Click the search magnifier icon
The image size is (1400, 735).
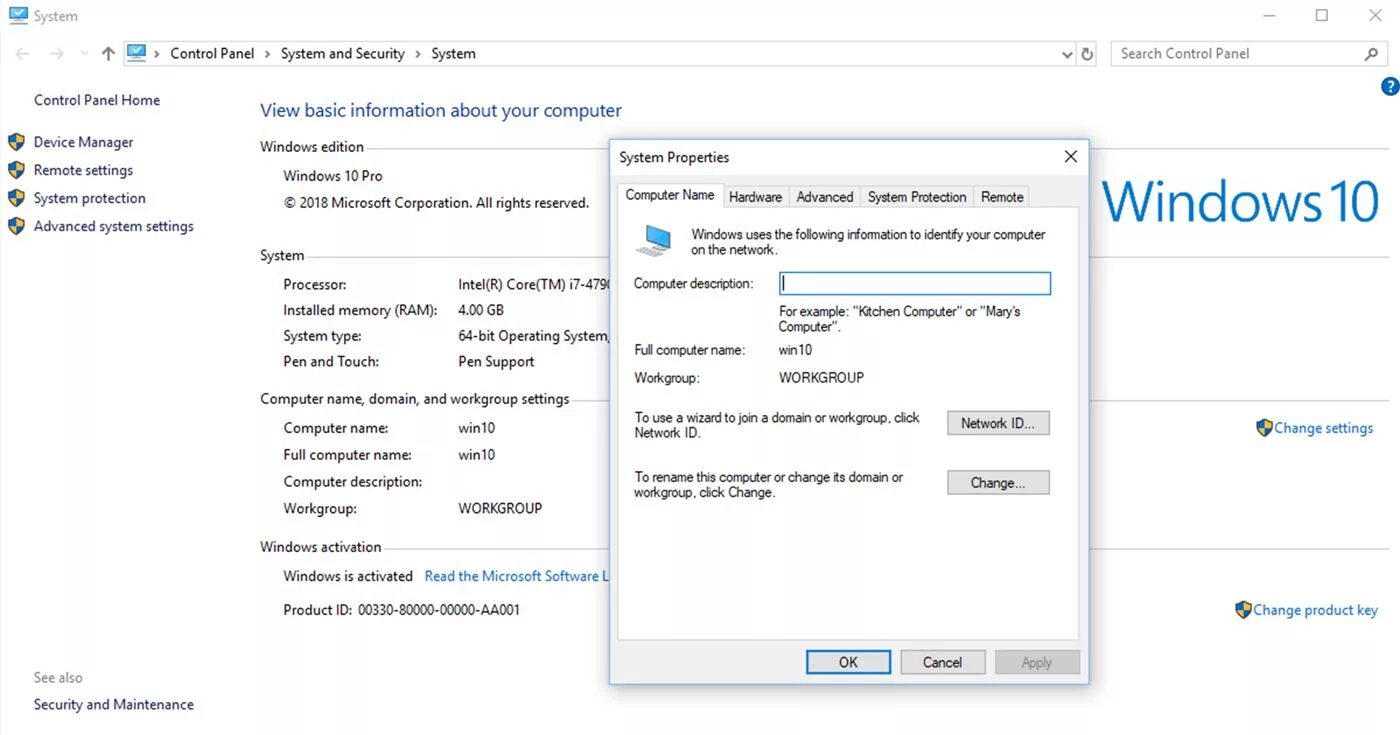coord(1372,54)
